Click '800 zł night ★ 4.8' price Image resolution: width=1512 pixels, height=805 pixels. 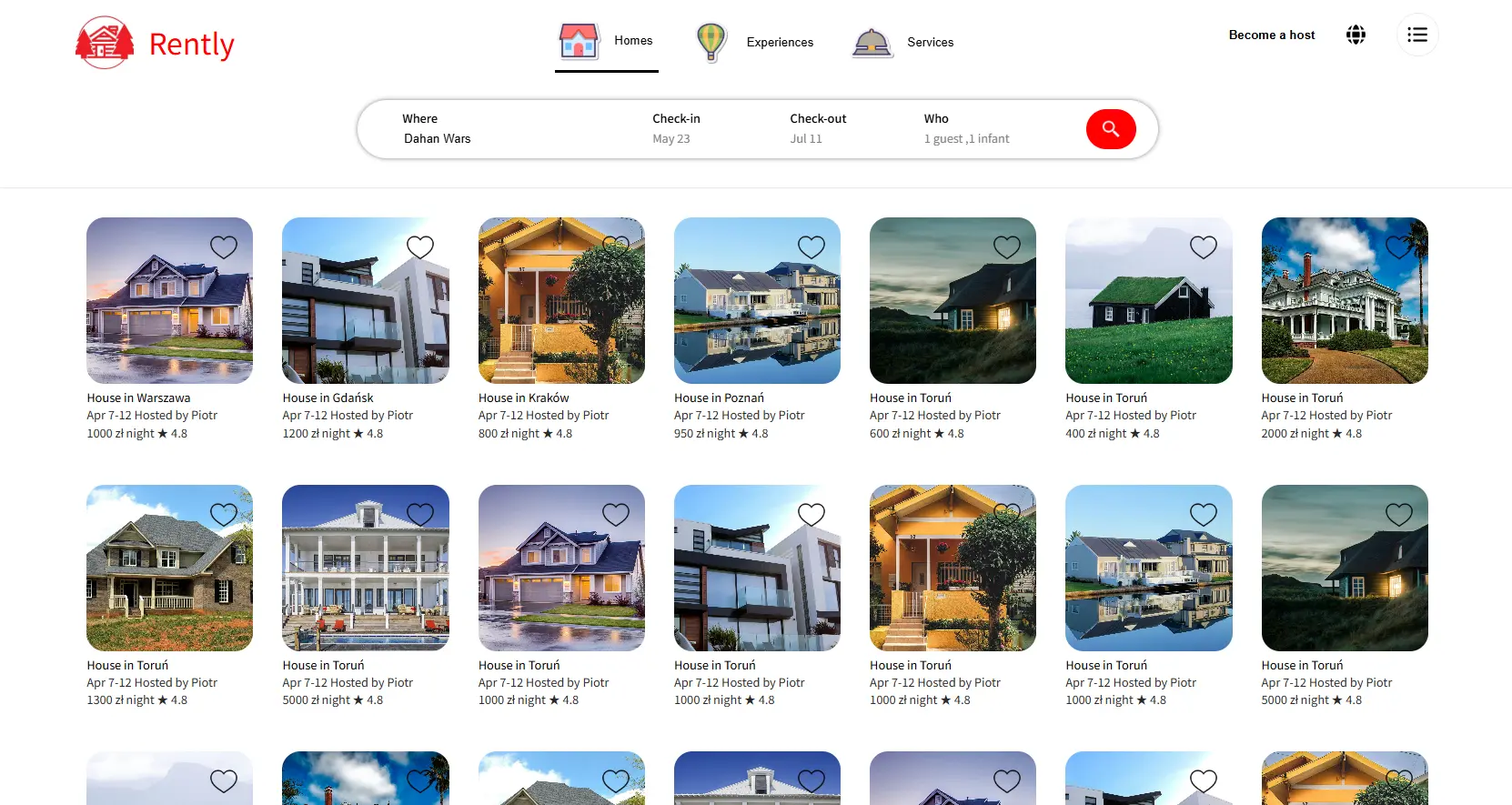[x=525, y=434]
